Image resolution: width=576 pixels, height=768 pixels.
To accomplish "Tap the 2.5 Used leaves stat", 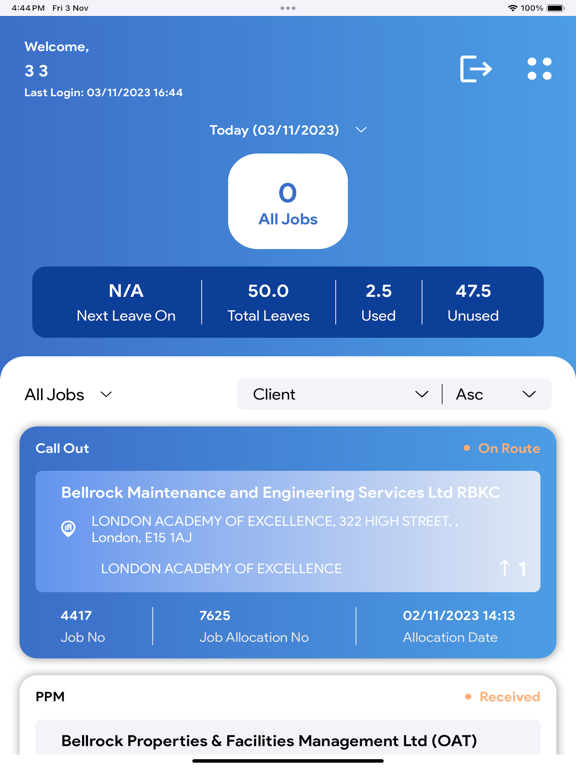I will click(x=379, y=303).
